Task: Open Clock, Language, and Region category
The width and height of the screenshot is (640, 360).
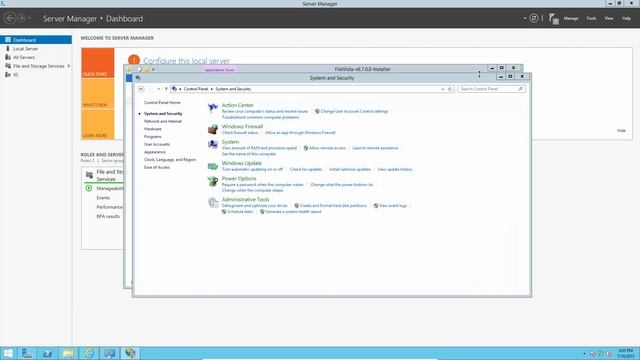Action: click(170, 160)
